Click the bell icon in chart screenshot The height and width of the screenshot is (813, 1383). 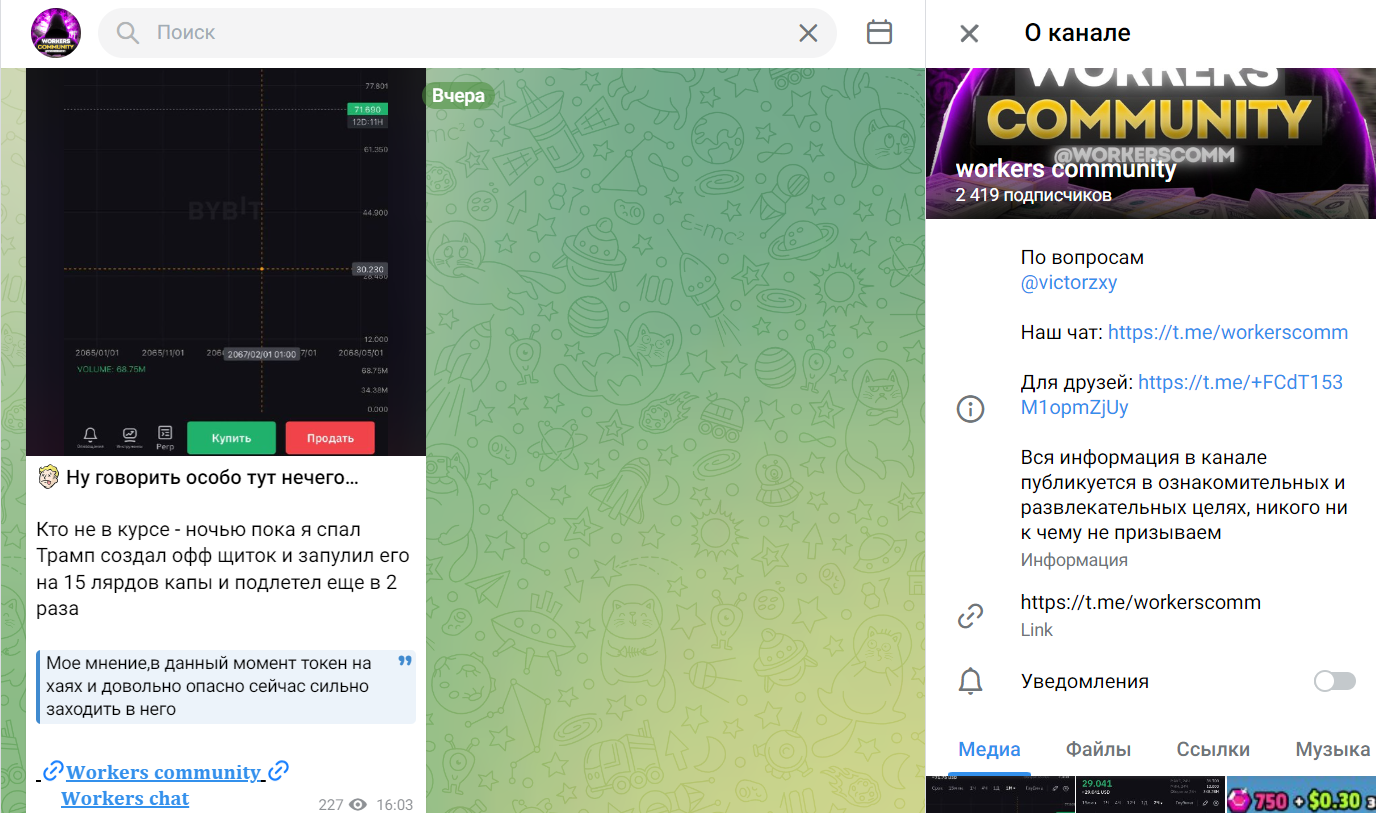(x=90, y=436)
